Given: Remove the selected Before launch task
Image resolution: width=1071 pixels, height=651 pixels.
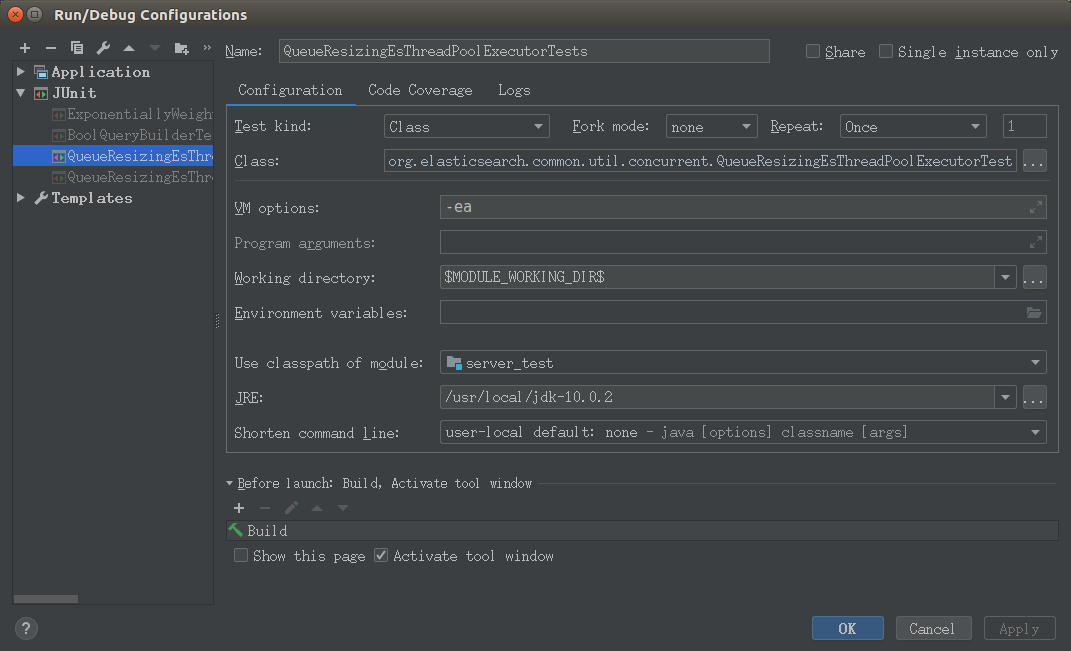Looking at the screenshot, I should click(x=265, y=508).
